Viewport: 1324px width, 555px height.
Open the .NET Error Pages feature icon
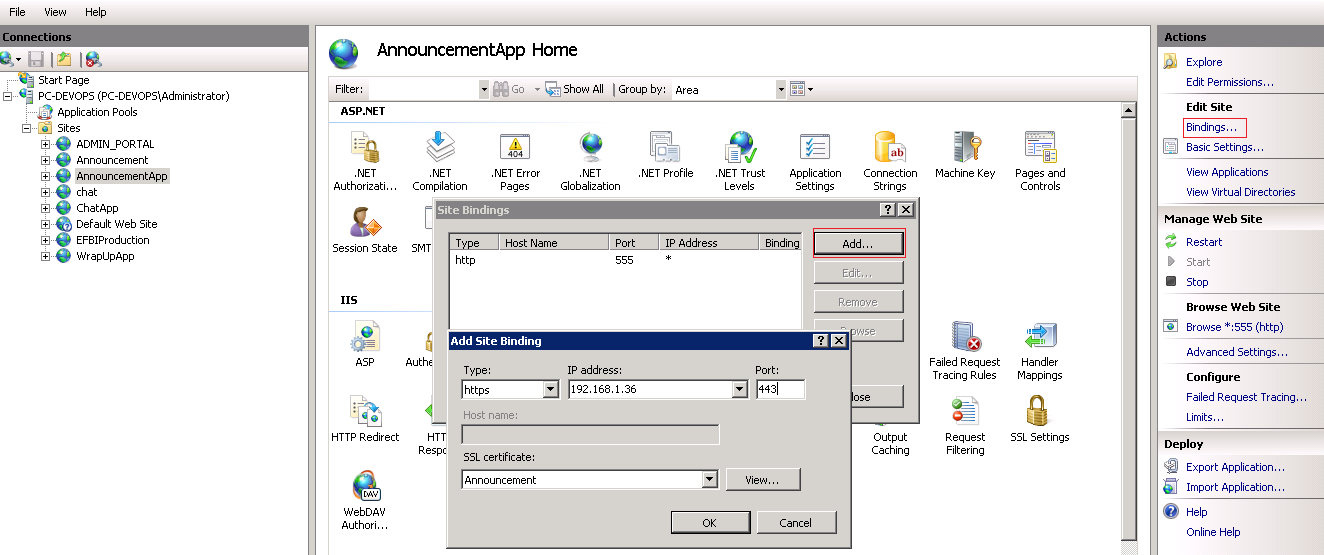514,160
